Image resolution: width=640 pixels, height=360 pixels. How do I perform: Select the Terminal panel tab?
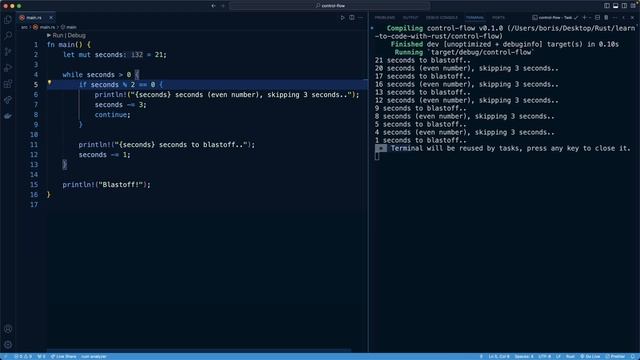475,18
